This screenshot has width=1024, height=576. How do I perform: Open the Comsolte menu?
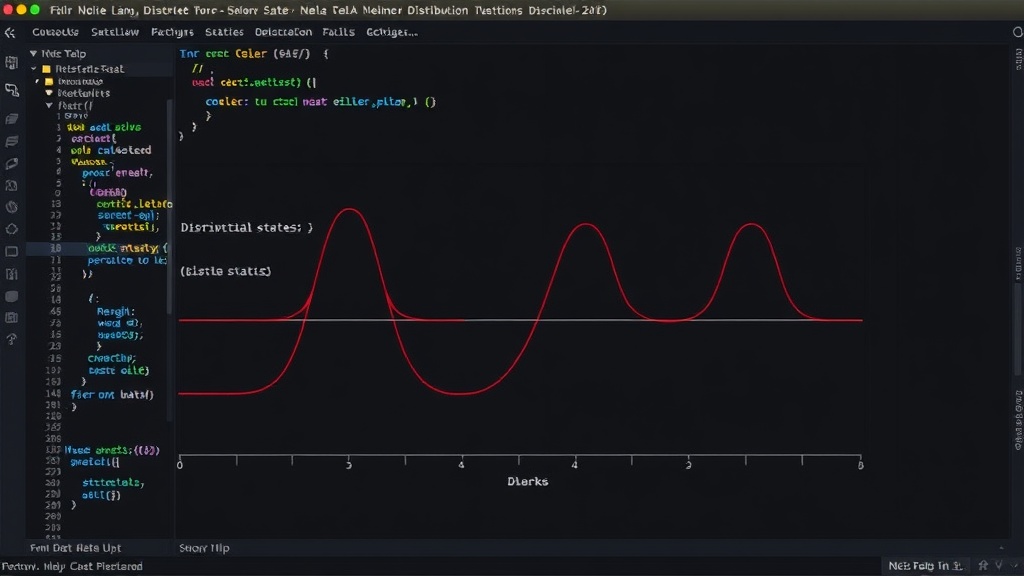(x=56, y=32)
